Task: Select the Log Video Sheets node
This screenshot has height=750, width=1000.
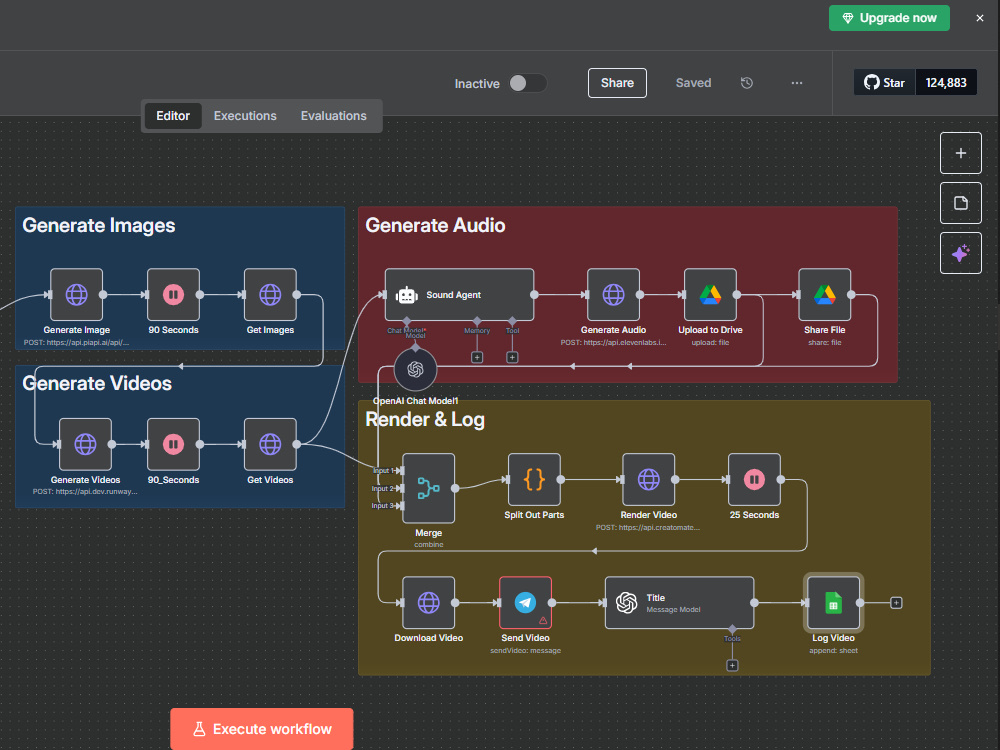Action: (x=834, y=603)
